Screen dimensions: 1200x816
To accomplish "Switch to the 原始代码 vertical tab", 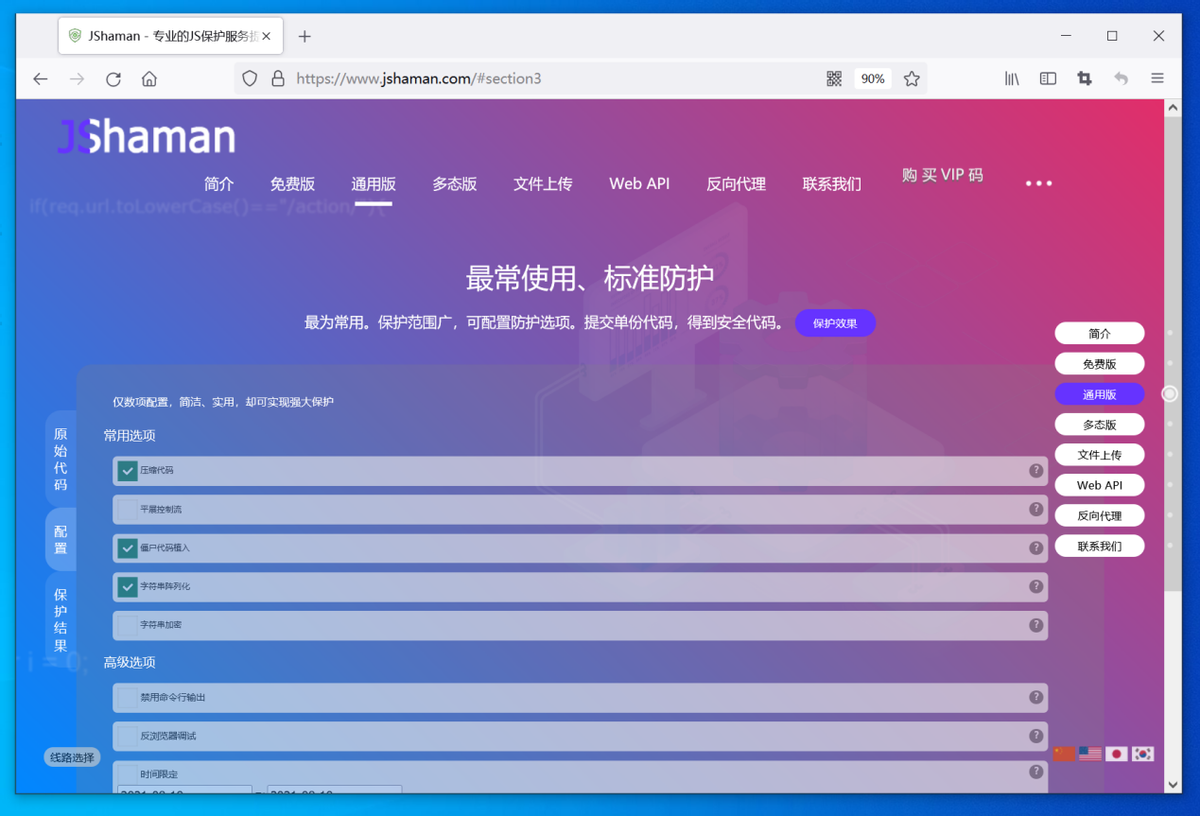I will (x=60, y=459).
